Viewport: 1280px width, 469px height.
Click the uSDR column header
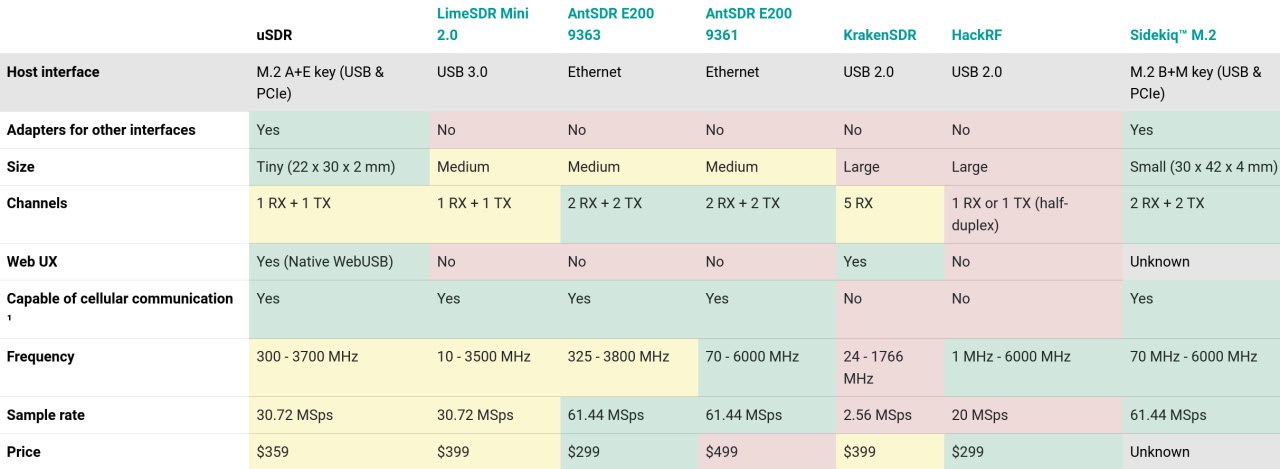tap(275, 35)
